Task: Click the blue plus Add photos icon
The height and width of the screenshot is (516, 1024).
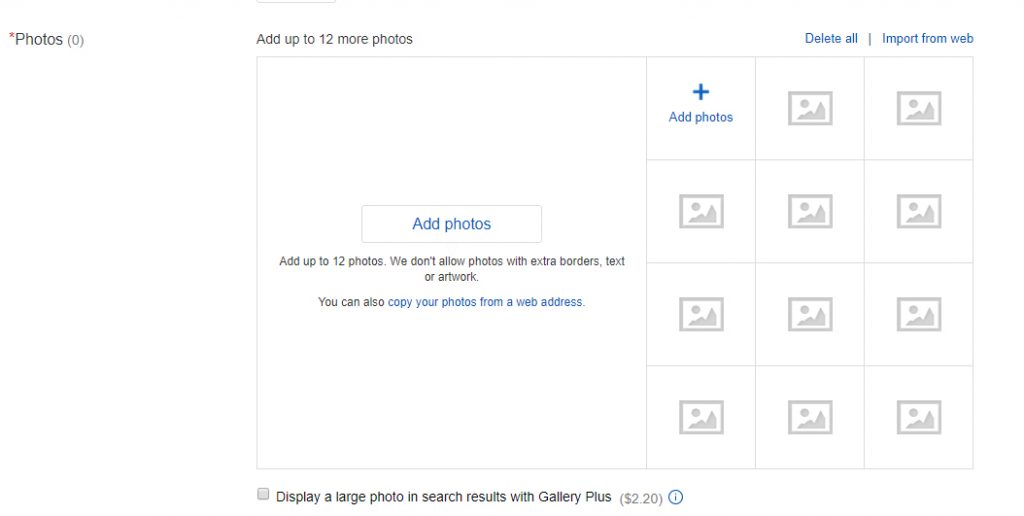Action: [701, 92]
